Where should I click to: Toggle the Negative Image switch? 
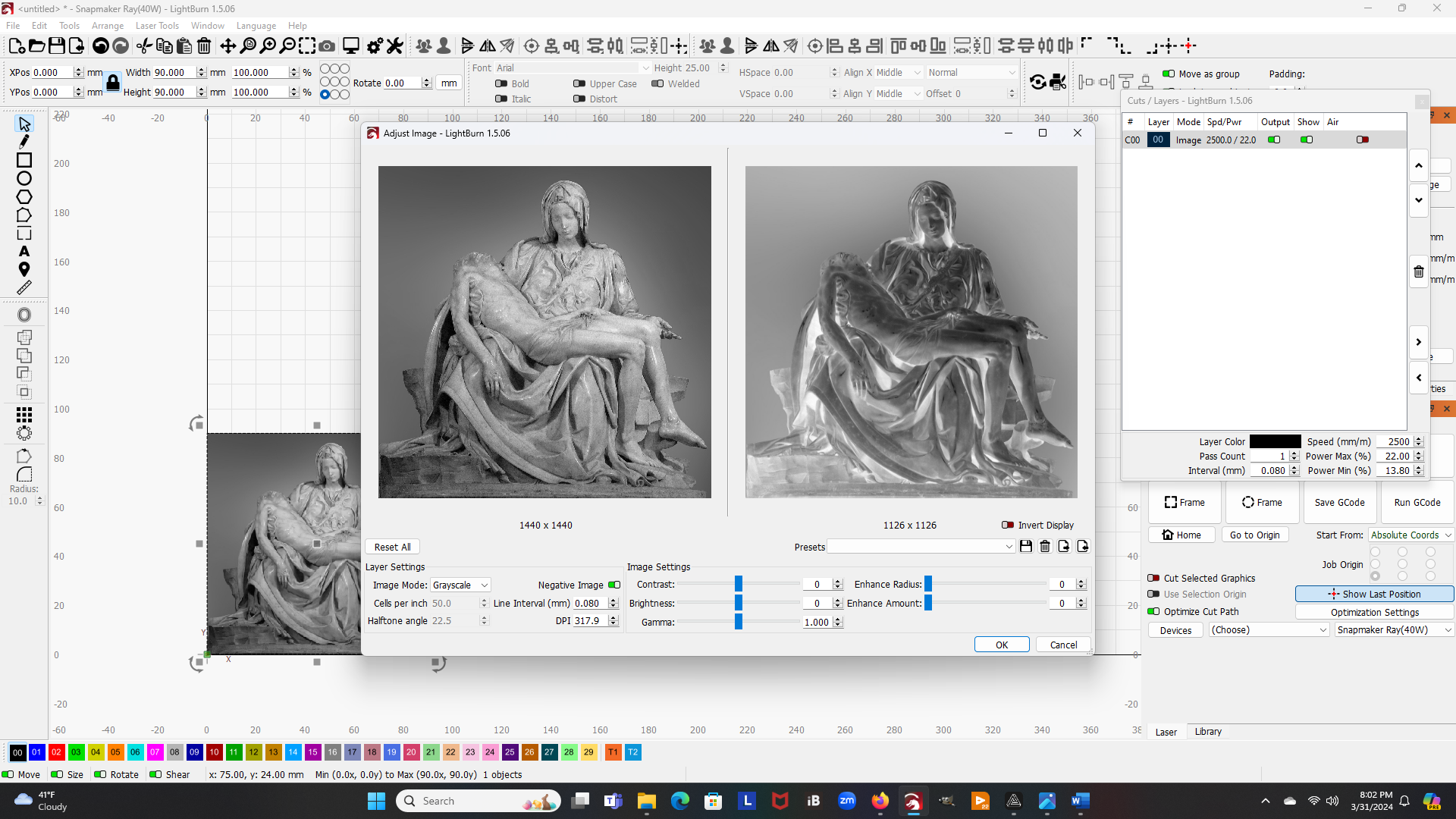(x=614, y=585)
